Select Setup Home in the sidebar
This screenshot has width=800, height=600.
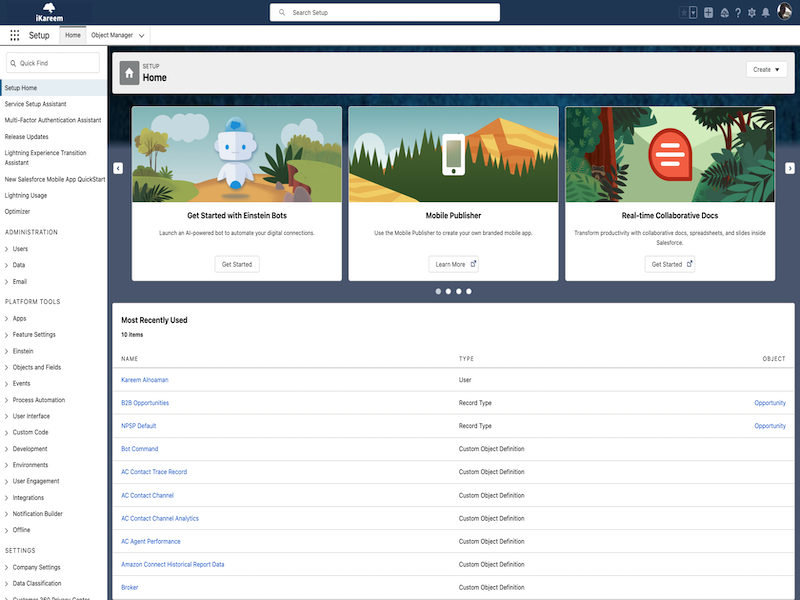[x=54, y=88]
